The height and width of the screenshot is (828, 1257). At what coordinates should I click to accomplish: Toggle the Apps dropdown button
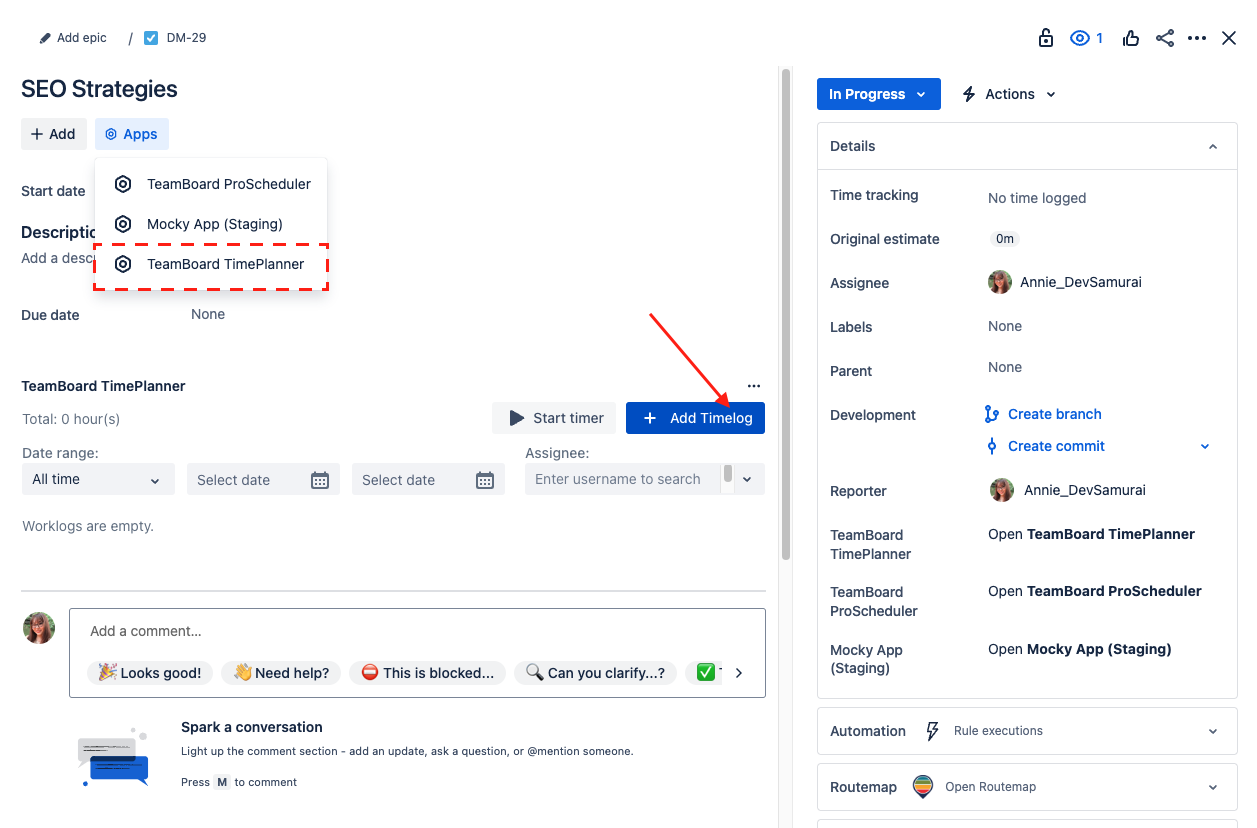tap(132, 134)
